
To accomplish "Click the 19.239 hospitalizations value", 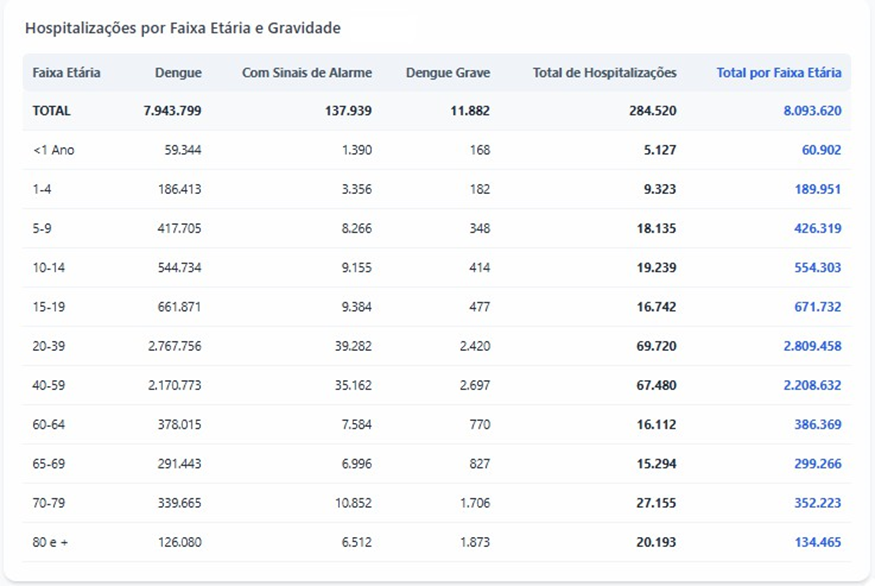I will pyautogui.click(x=655, y=268).
